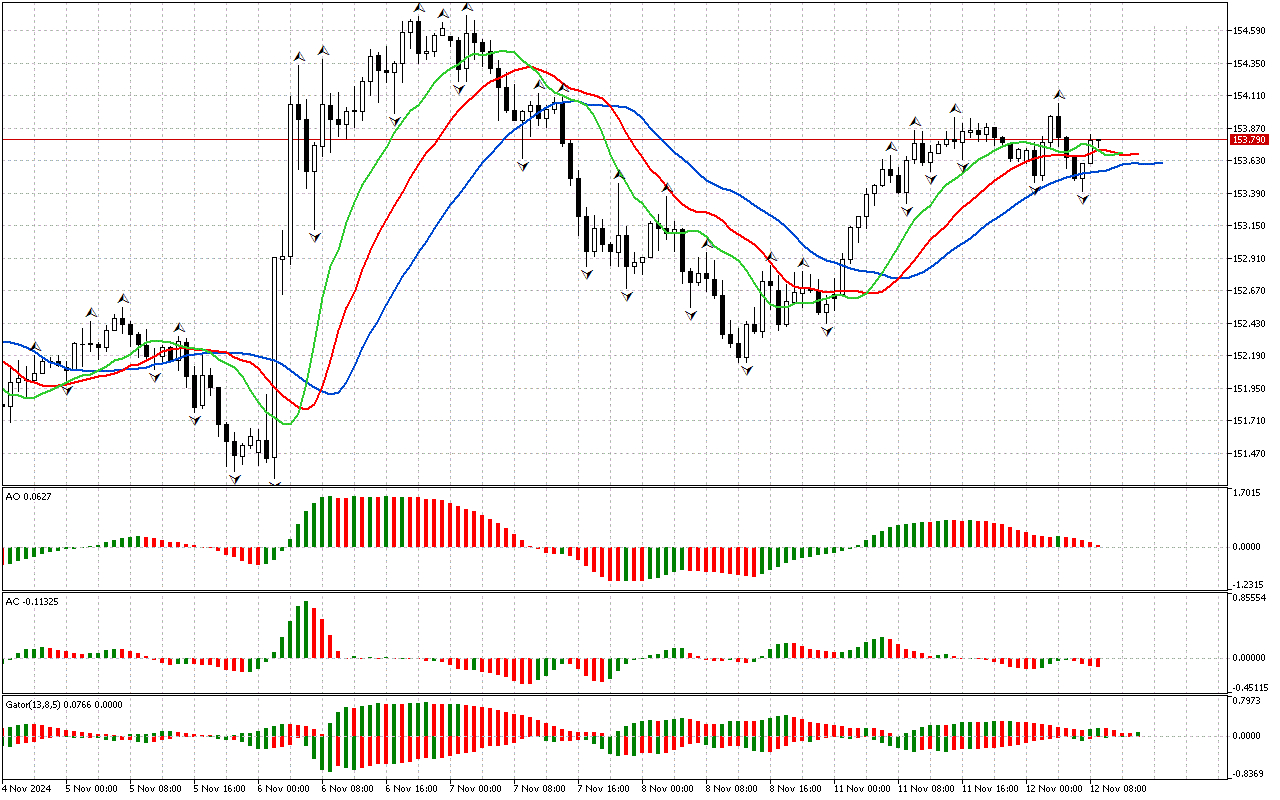Click the 8 Nov 08:00 time label
The image size is (1280, 800).
pyautogui.click(x=734, y=788)
